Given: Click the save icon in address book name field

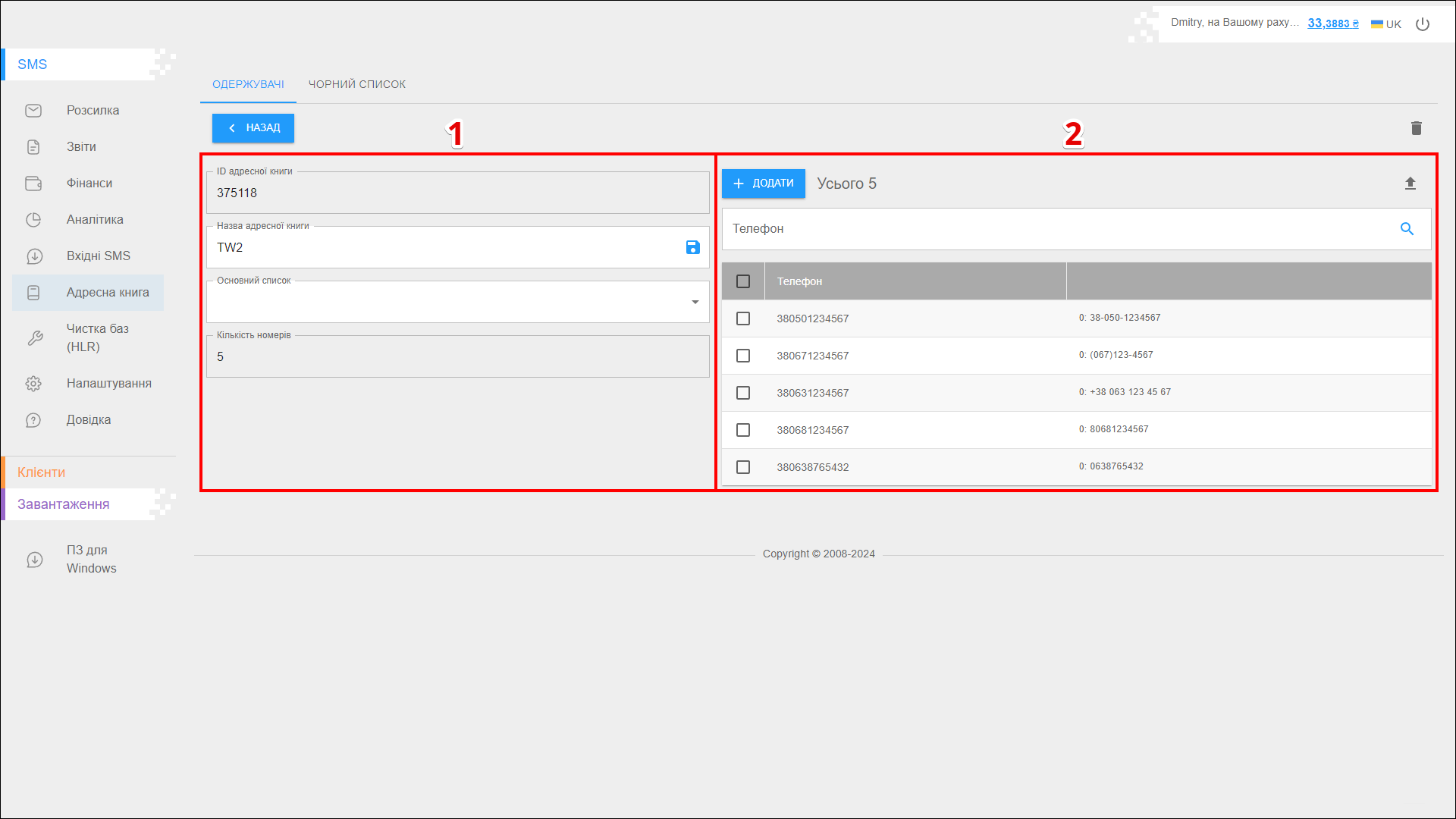Looking at the screenshot, I should [692, 247].
